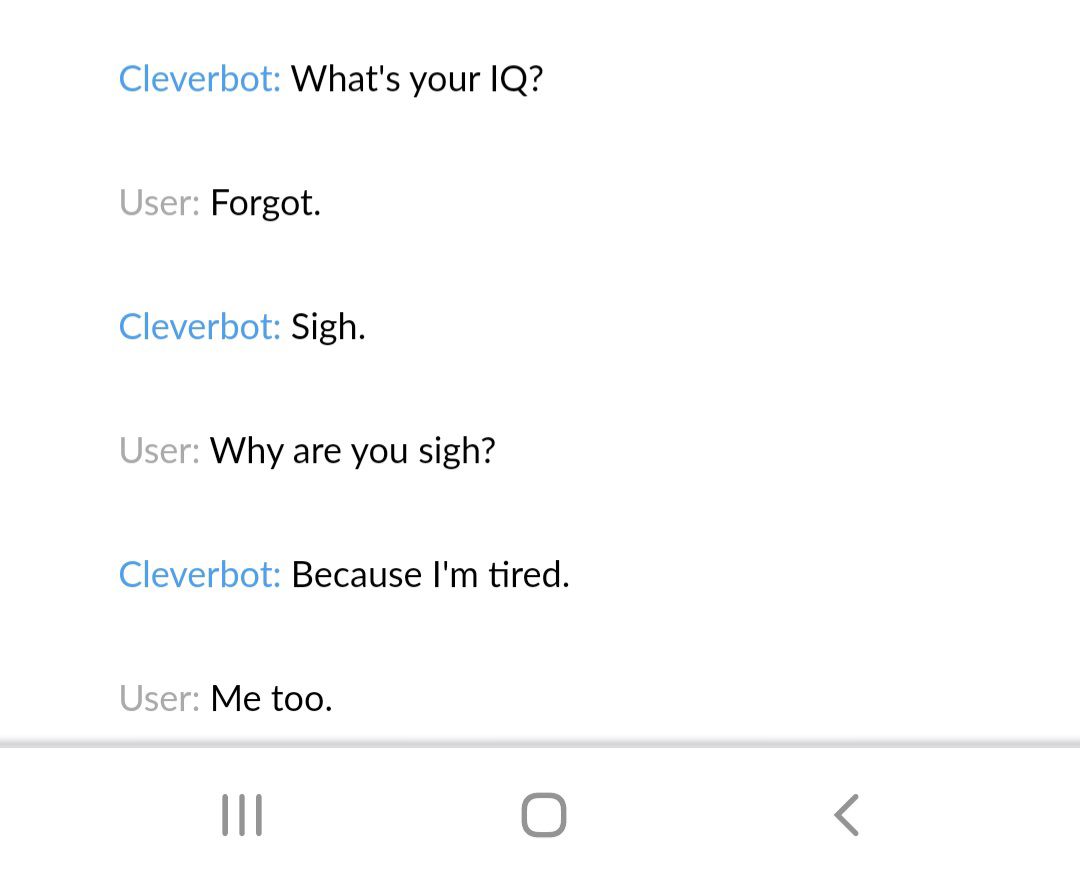Tap the "Me too." message text

271,699
